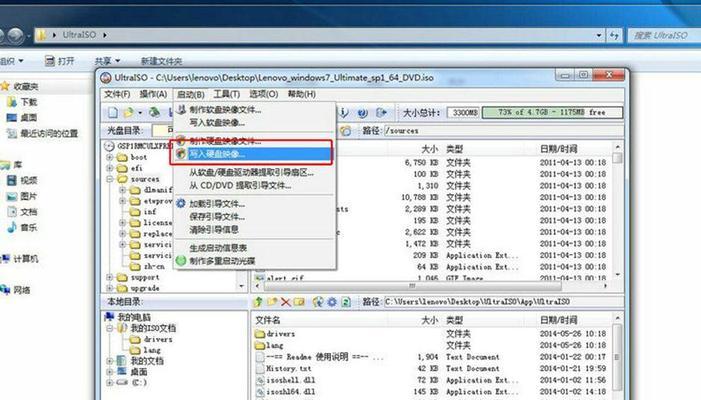
Task: Click the refresh icon in local toolbar
Action: tap(346, 302)
